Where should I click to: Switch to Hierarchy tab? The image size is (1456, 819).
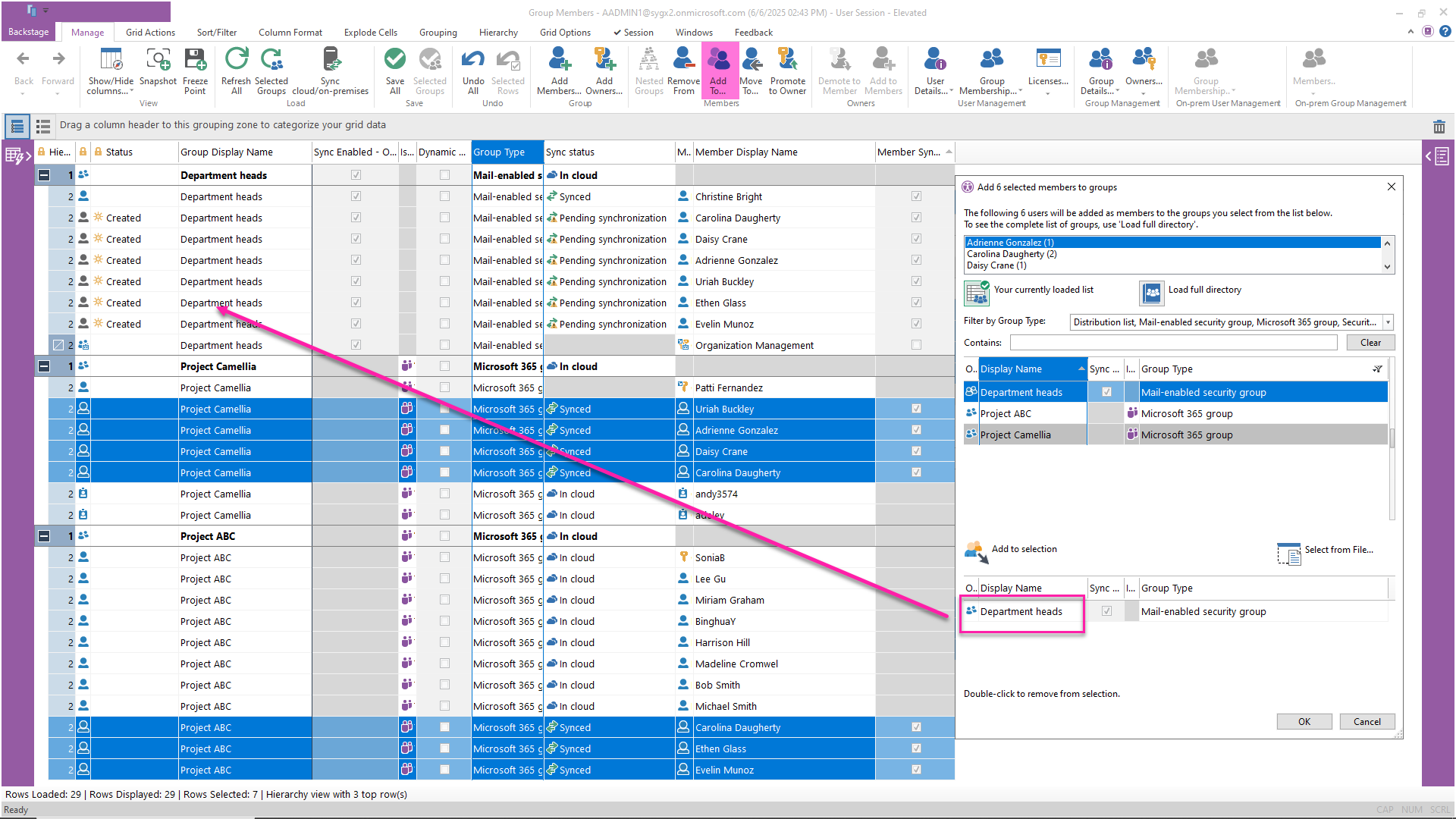[498, 33]
